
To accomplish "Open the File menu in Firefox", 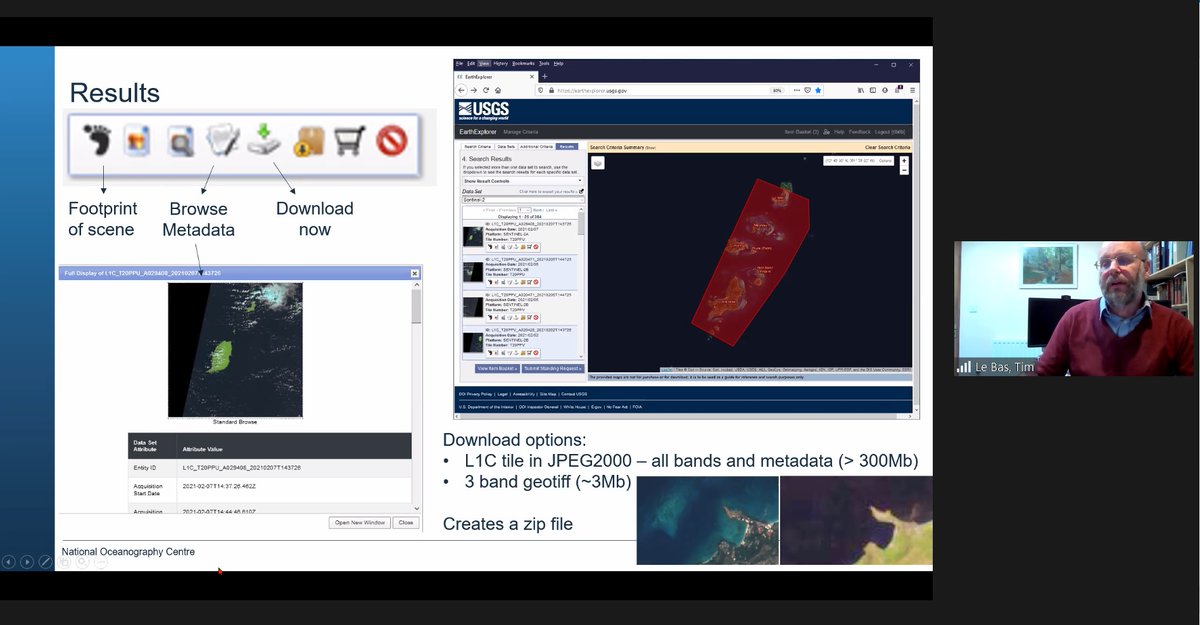I will (460, 63).
